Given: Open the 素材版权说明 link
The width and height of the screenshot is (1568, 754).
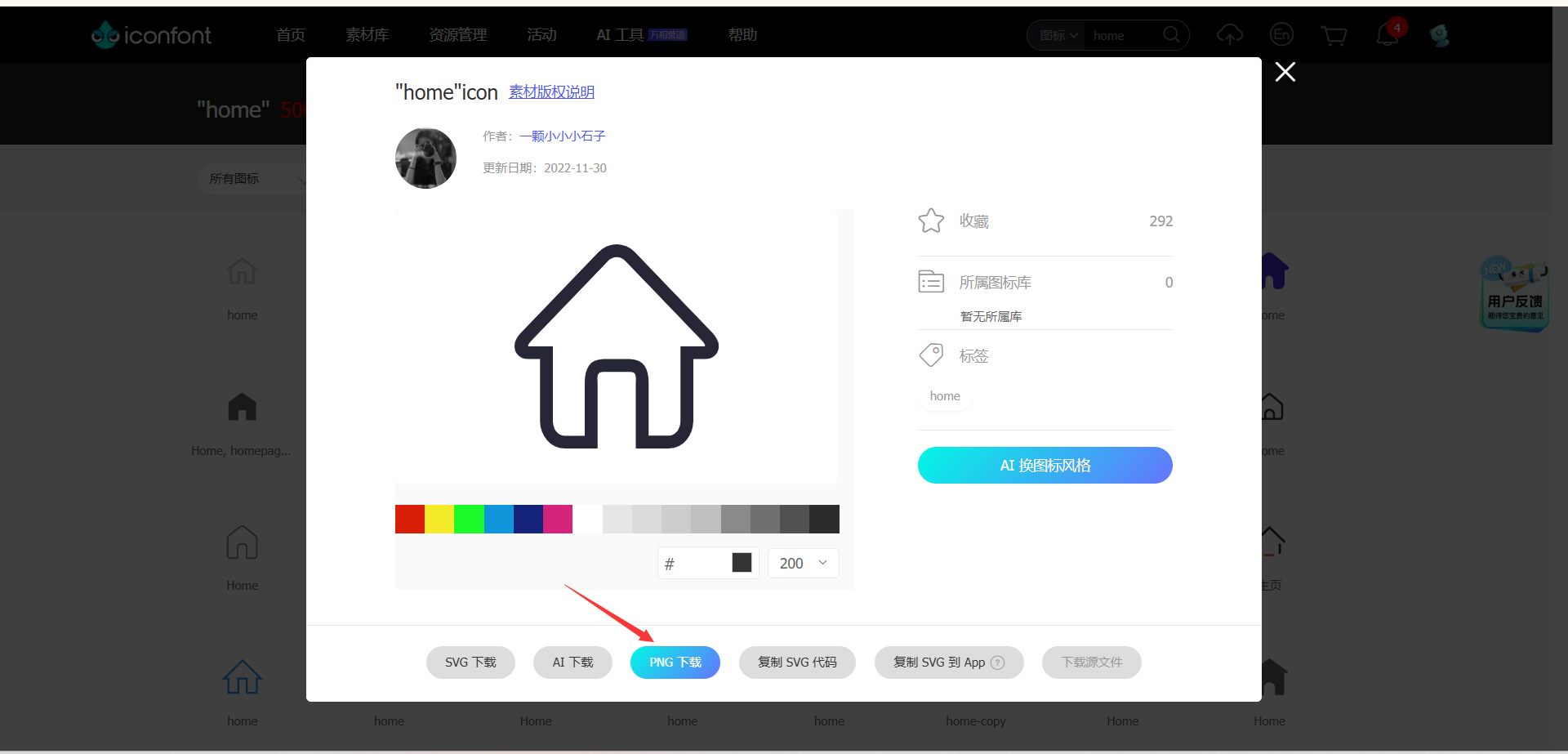Looking at the screenshot, I should [x=551, y=92].
